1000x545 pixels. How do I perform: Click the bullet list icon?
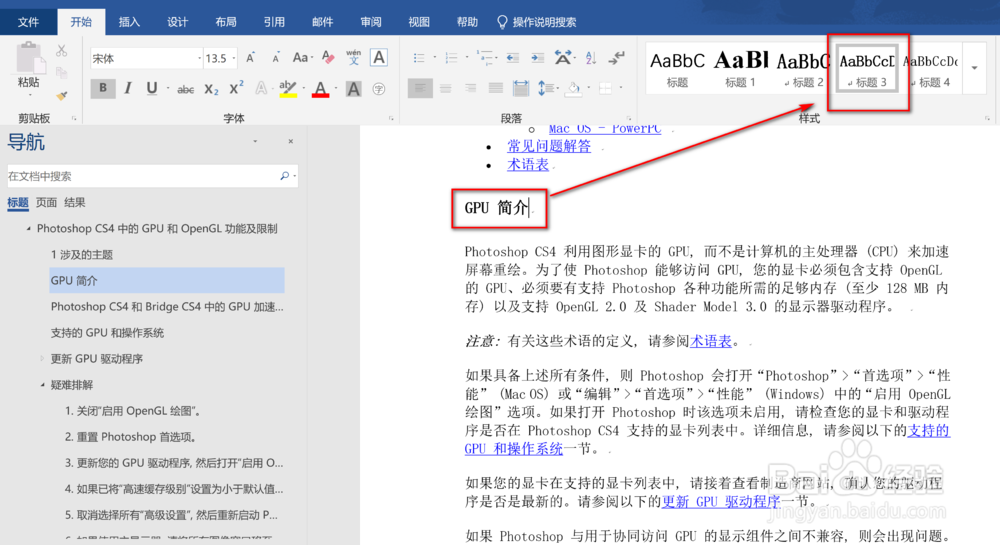[x=419, y=58]
